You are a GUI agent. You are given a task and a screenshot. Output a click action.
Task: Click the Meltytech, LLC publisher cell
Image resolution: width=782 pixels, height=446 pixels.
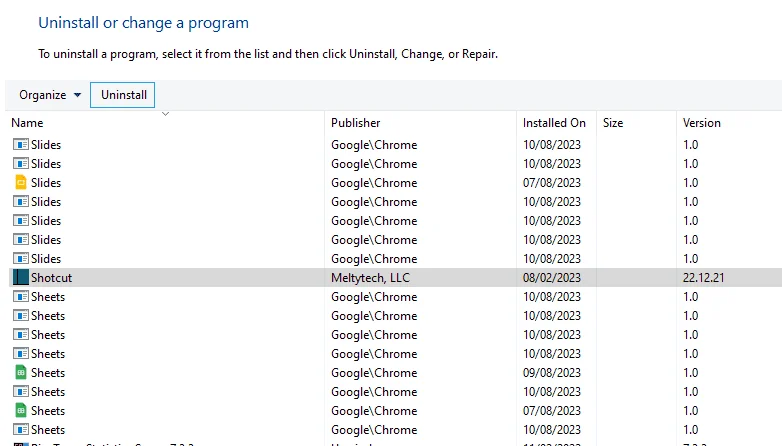coord(370,277)
